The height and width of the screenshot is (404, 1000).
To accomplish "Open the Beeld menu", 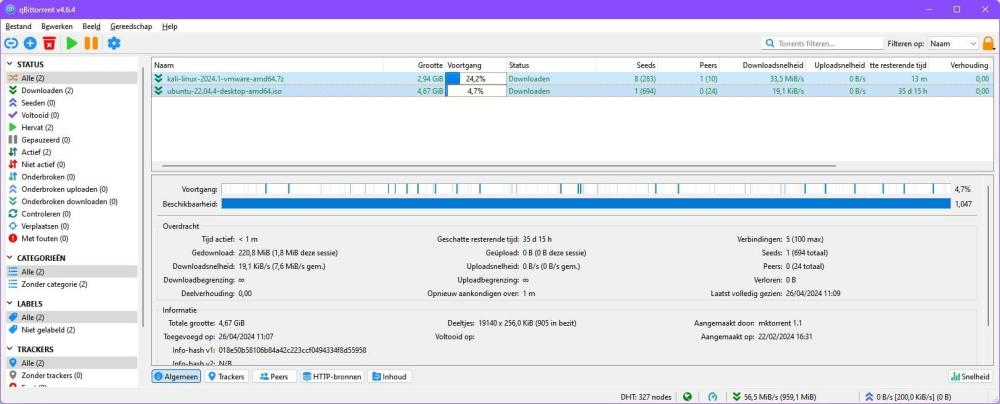I will coord(91,27).
